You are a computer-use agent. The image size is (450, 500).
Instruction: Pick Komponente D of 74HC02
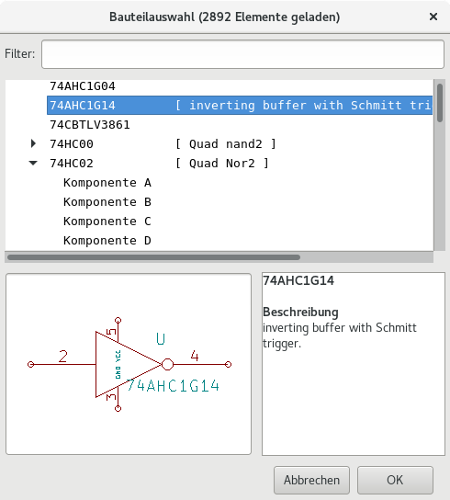coord(107,241)
